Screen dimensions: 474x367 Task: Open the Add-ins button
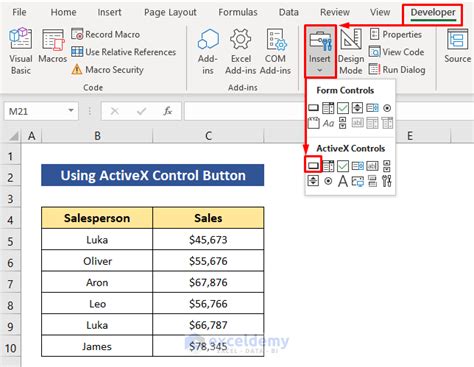[208, 51]
